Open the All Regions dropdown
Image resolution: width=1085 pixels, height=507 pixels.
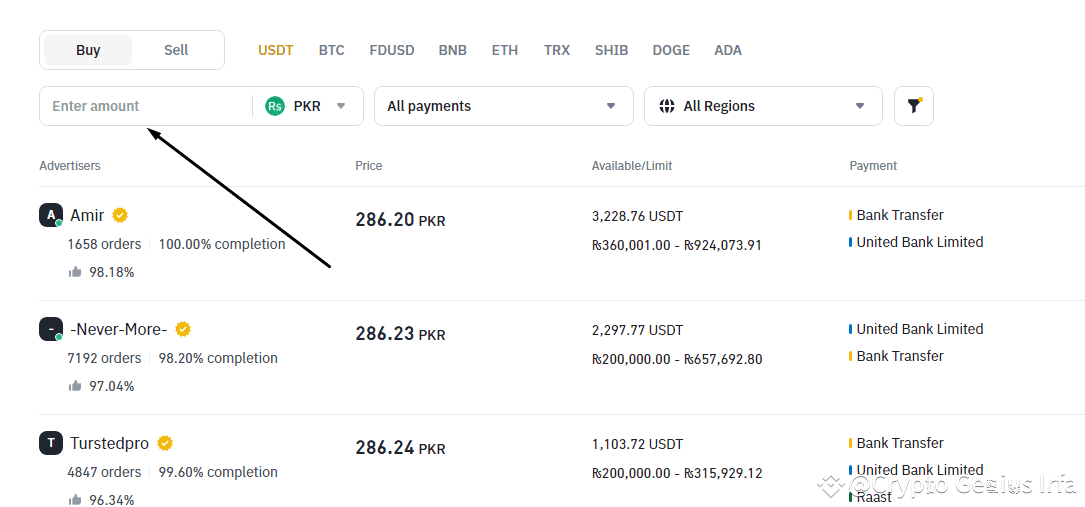(763, 106)
